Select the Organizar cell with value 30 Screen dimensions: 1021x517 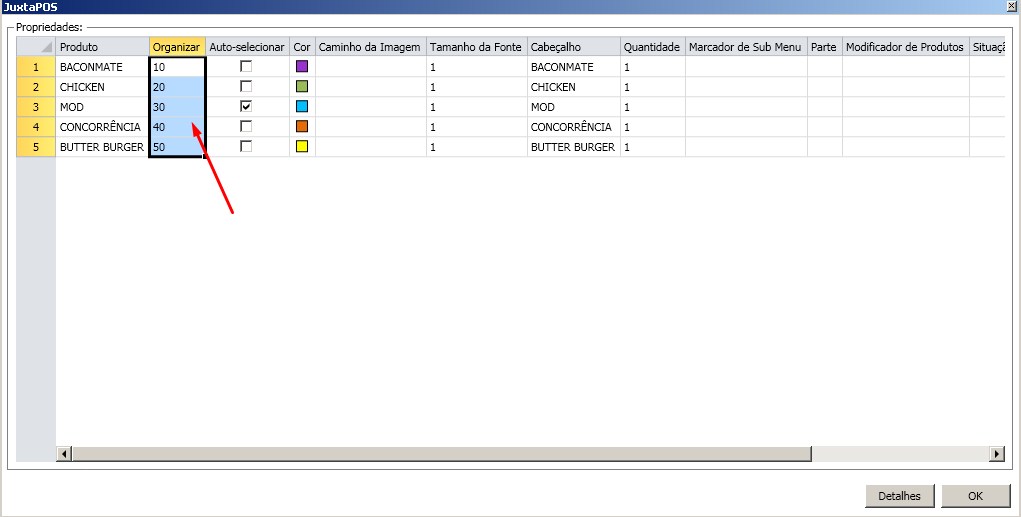click(x=177, y=107)
